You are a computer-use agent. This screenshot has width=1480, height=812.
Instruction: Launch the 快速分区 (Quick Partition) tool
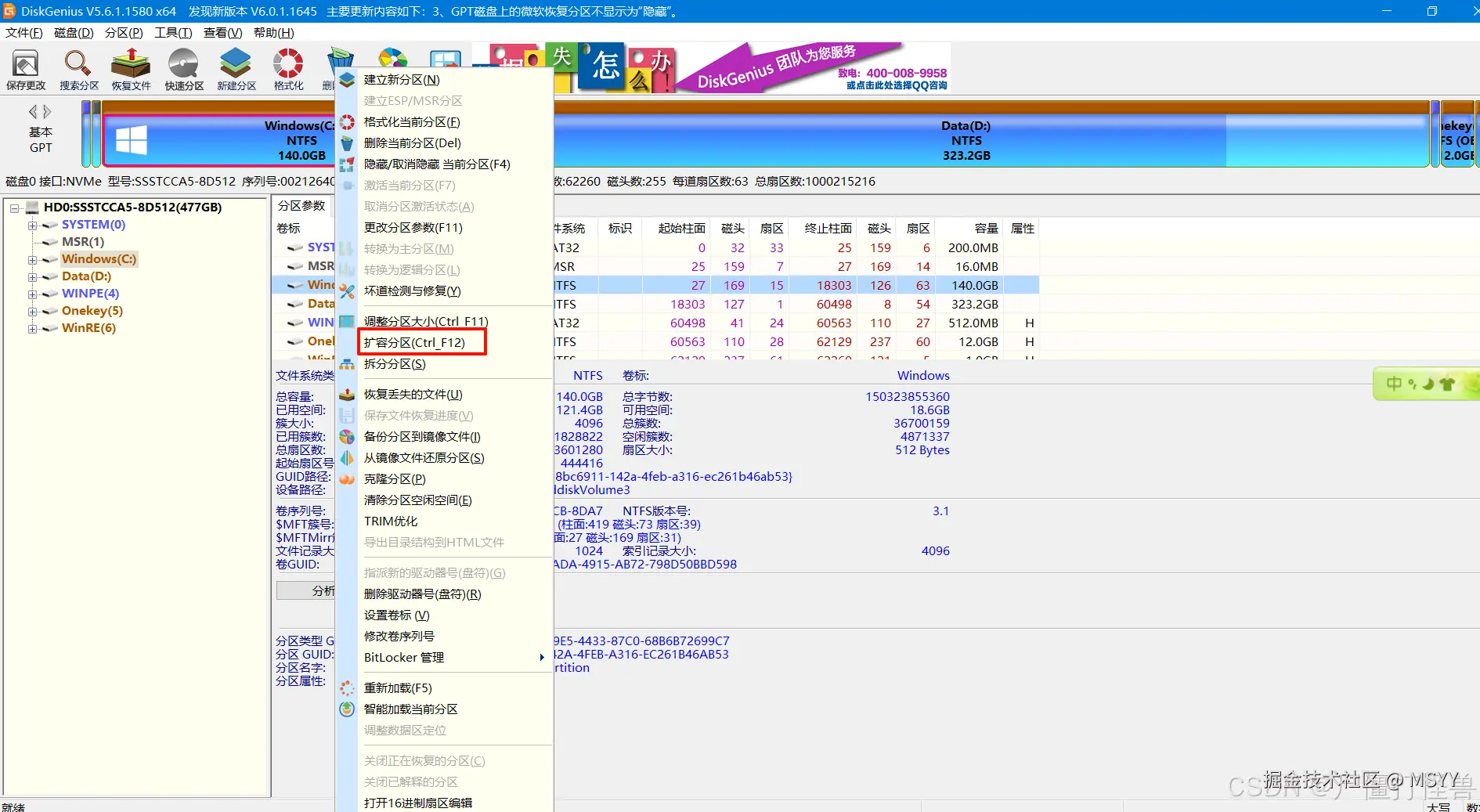tap(184, 70)
